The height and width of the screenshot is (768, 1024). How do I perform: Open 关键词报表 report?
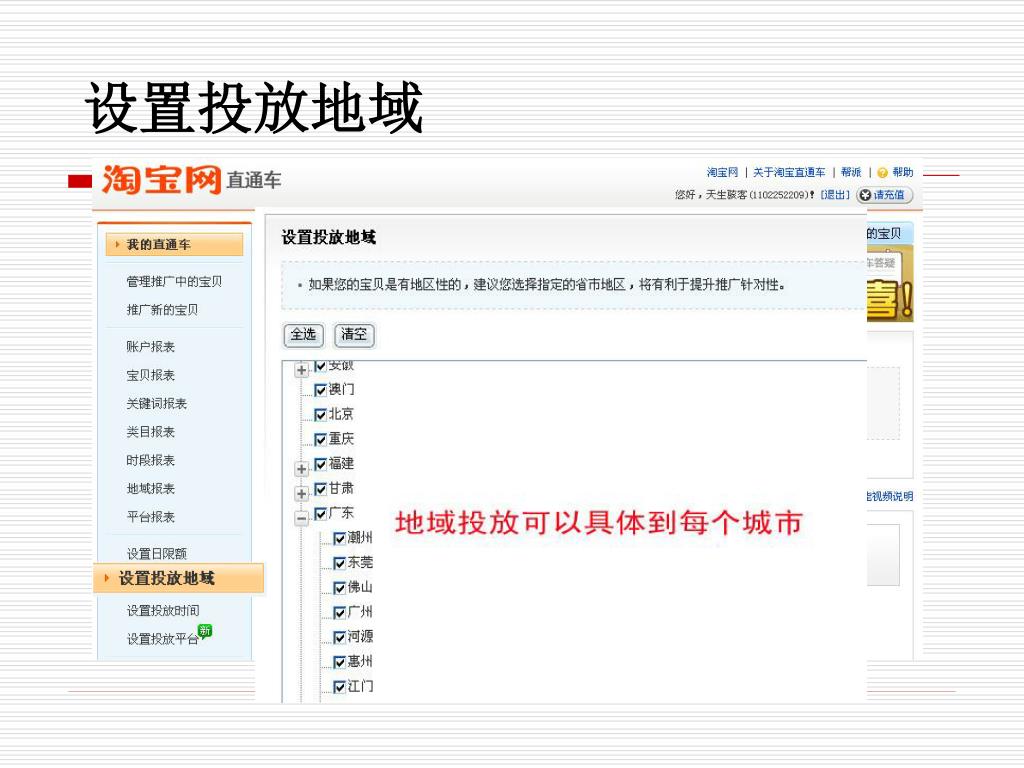click(156, 404)
